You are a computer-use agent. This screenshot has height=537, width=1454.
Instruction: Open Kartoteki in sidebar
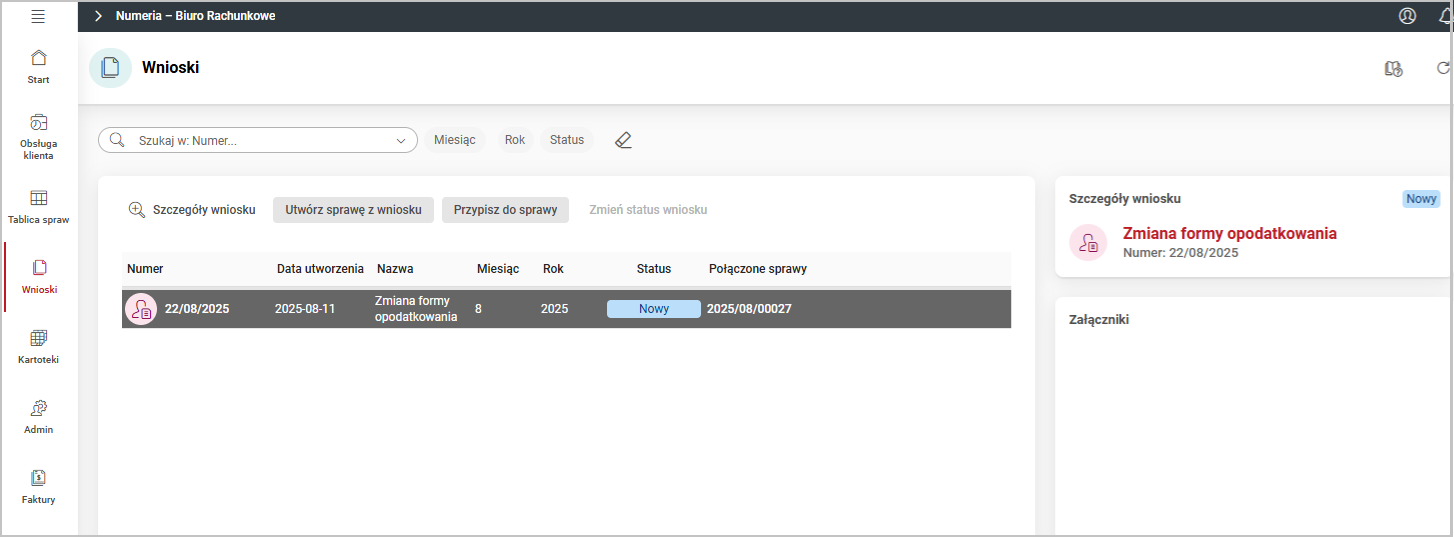click(x=39, y=346)
